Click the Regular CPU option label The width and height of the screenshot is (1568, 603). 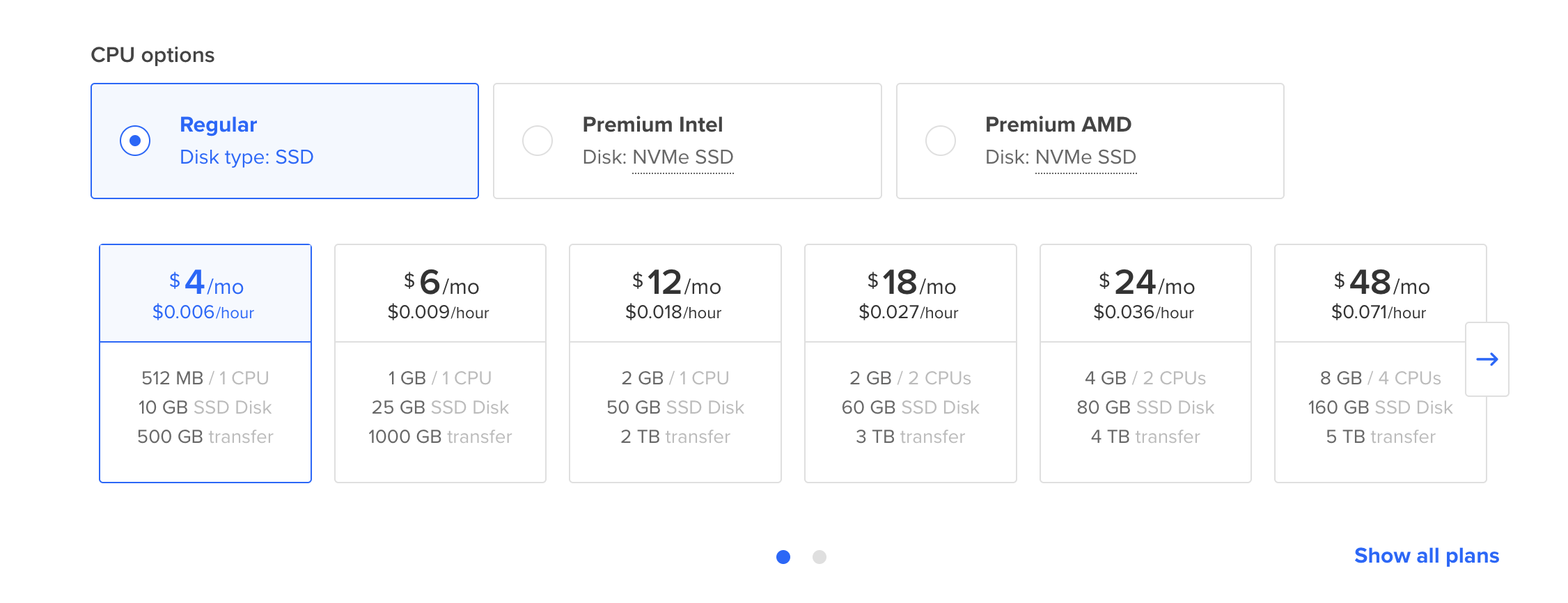coord(218,125)
